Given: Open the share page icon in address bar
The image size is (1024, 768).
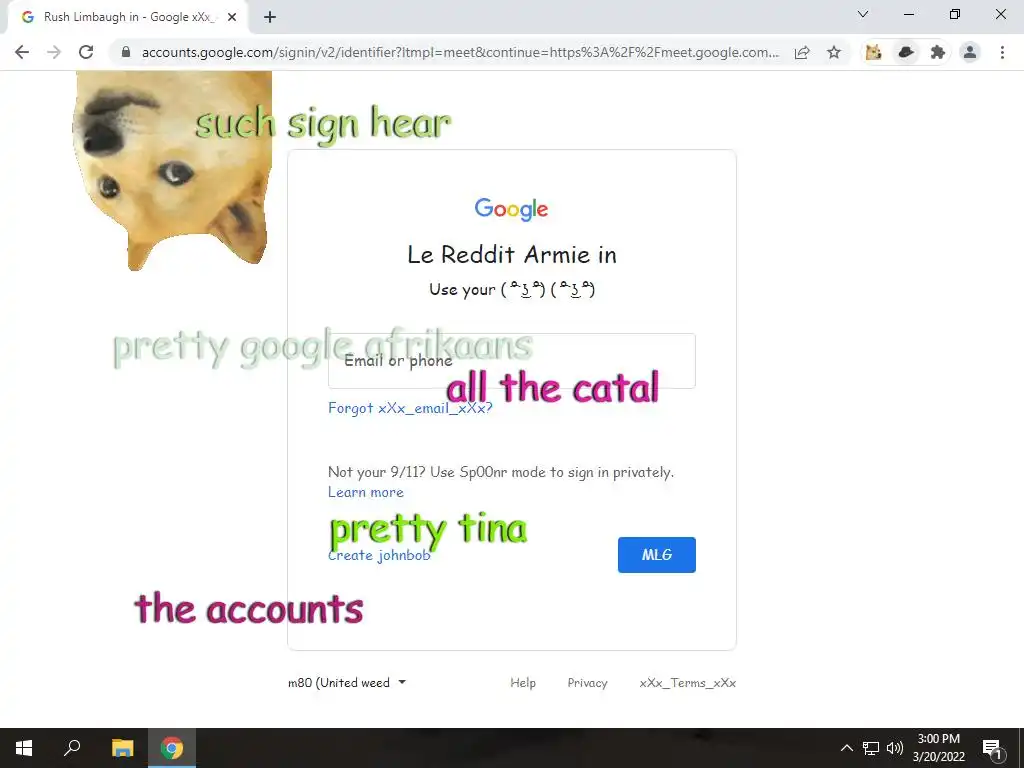Looking at the screenshot, I should (802, 52).
